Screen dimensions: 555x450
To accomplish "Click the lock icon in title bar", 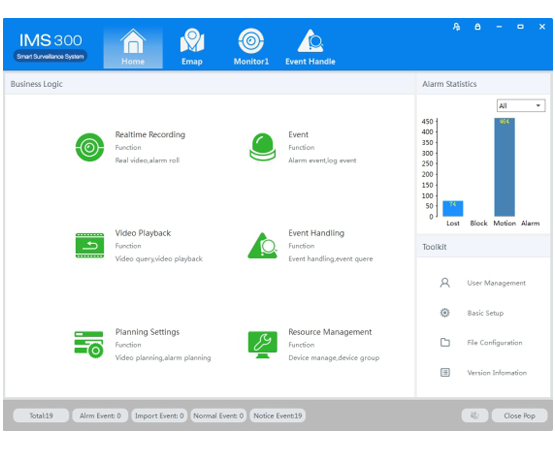I will 477,27.
